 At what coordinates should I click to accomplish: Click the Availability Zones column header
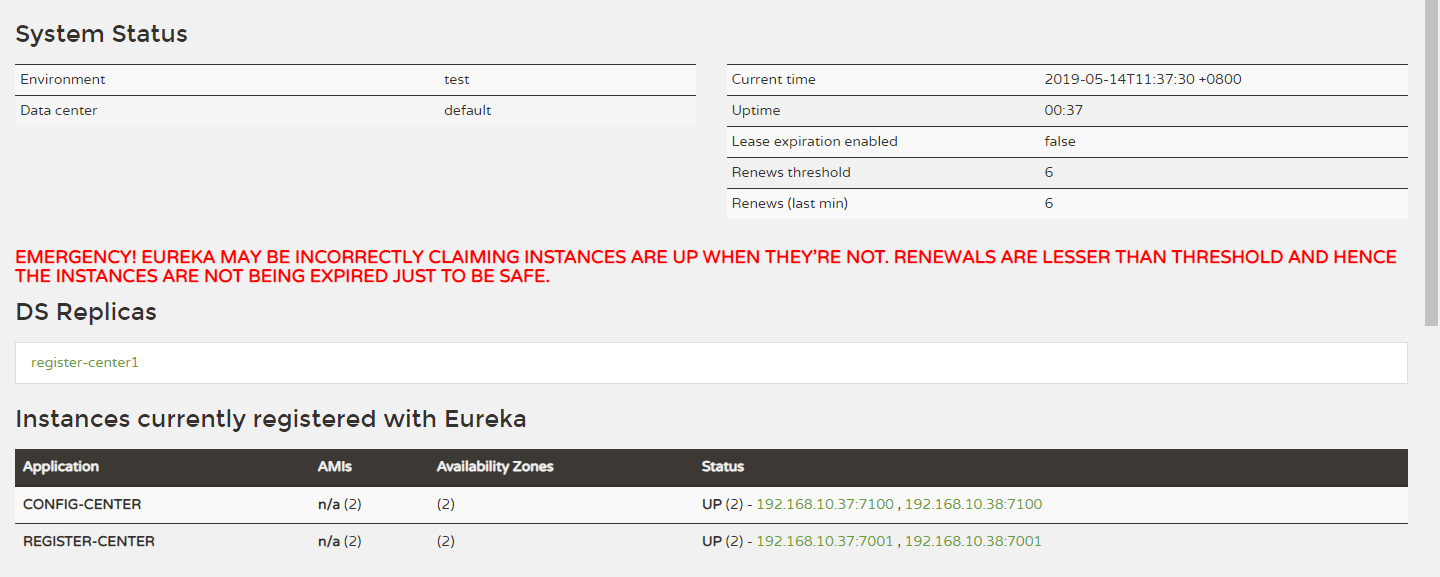[495, 467]
